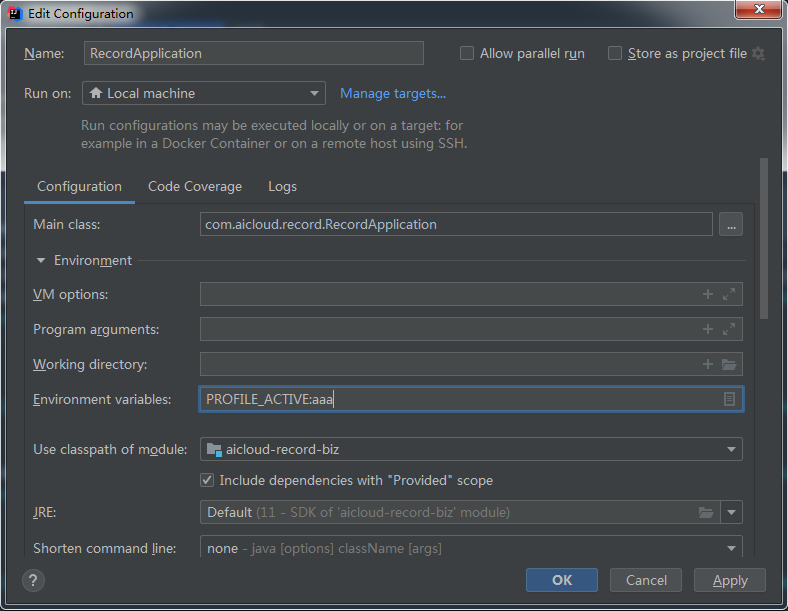
Task: Click the plus icon in VM options
Action: coord(708,294)
